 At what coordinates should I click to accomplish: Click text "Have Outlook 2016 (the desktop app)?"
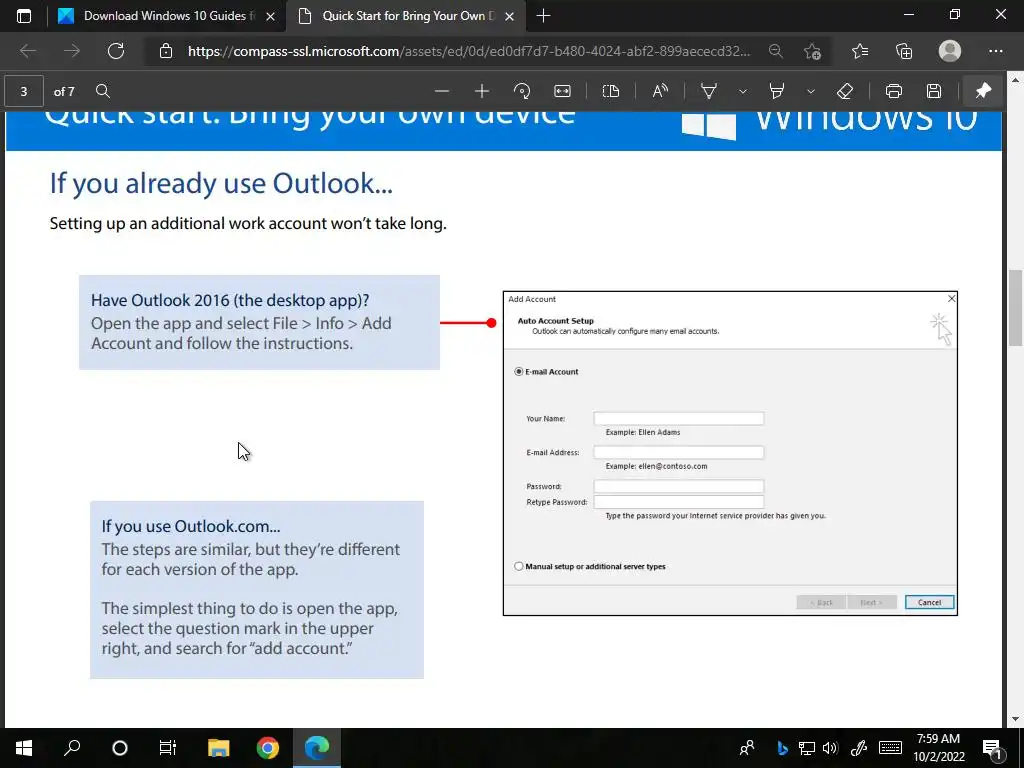pyautogui.click(x=230, y=300)
